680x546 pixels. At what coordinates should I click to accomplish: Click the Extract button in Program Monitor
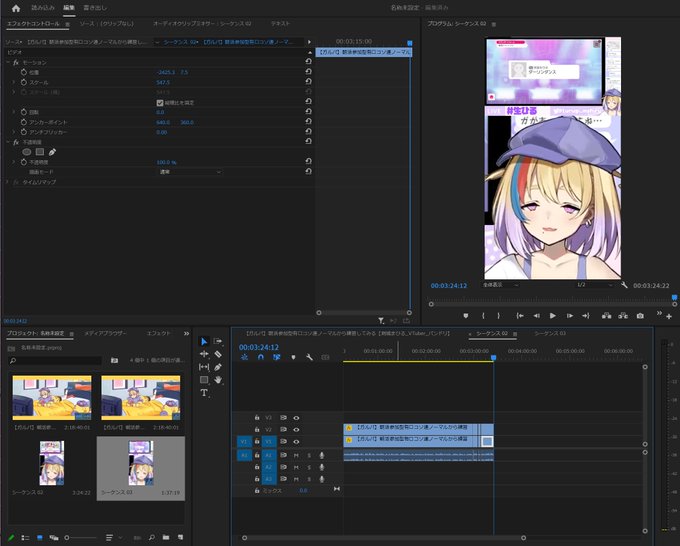pyautogui.click(x=623, y=316)
